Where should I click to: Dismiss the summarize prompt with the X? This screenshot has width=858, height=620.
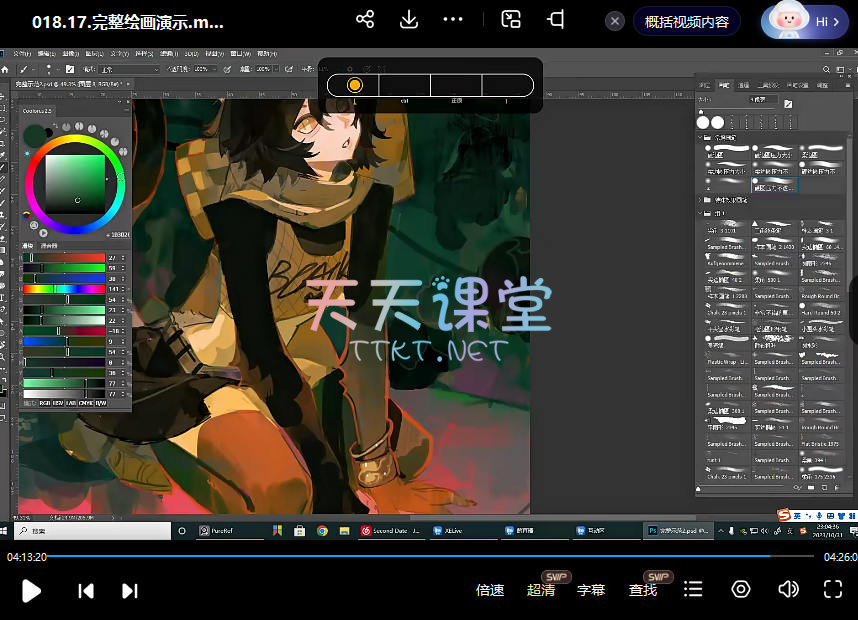616,21
